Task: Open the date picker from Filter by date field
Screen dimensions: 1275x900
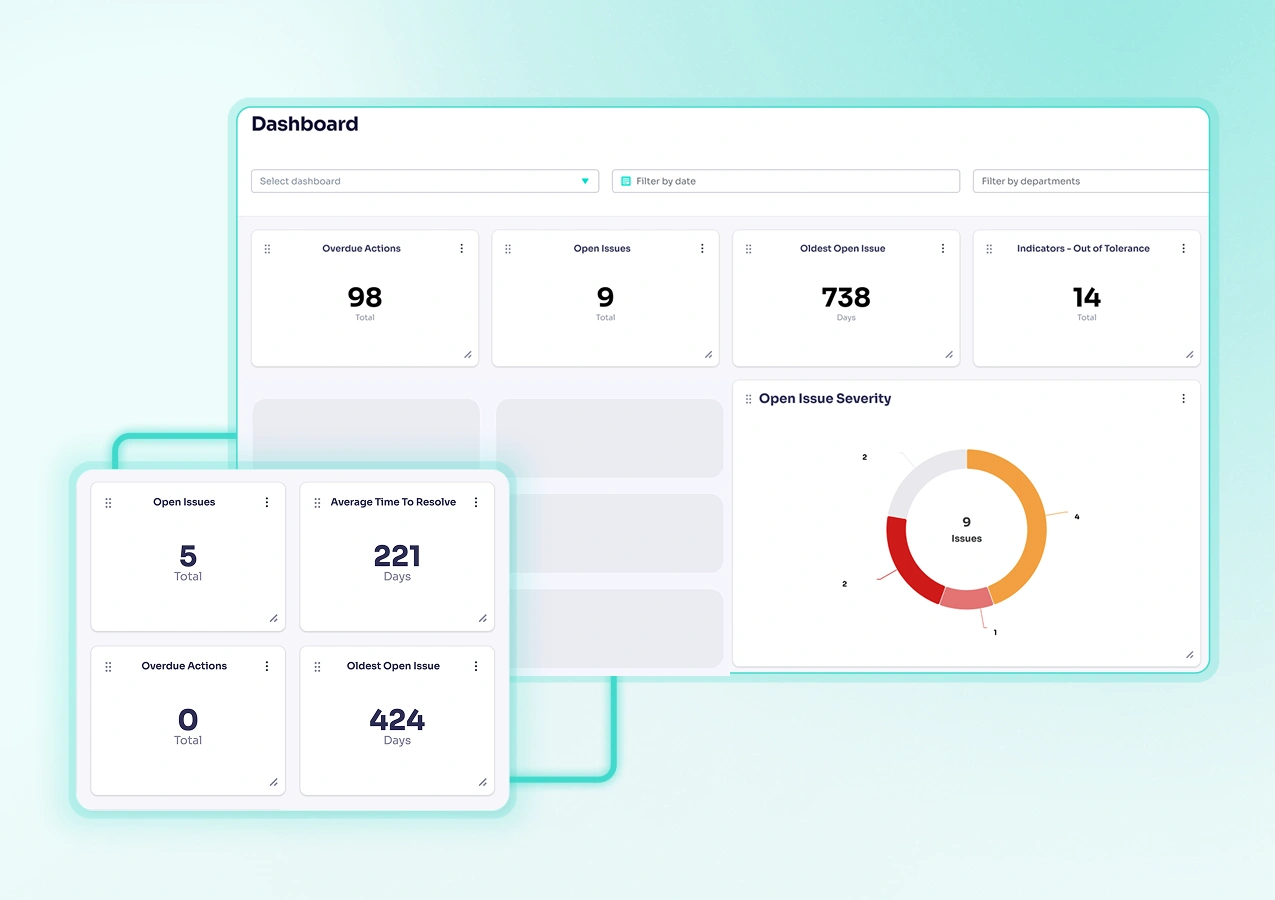Action: 786,181
